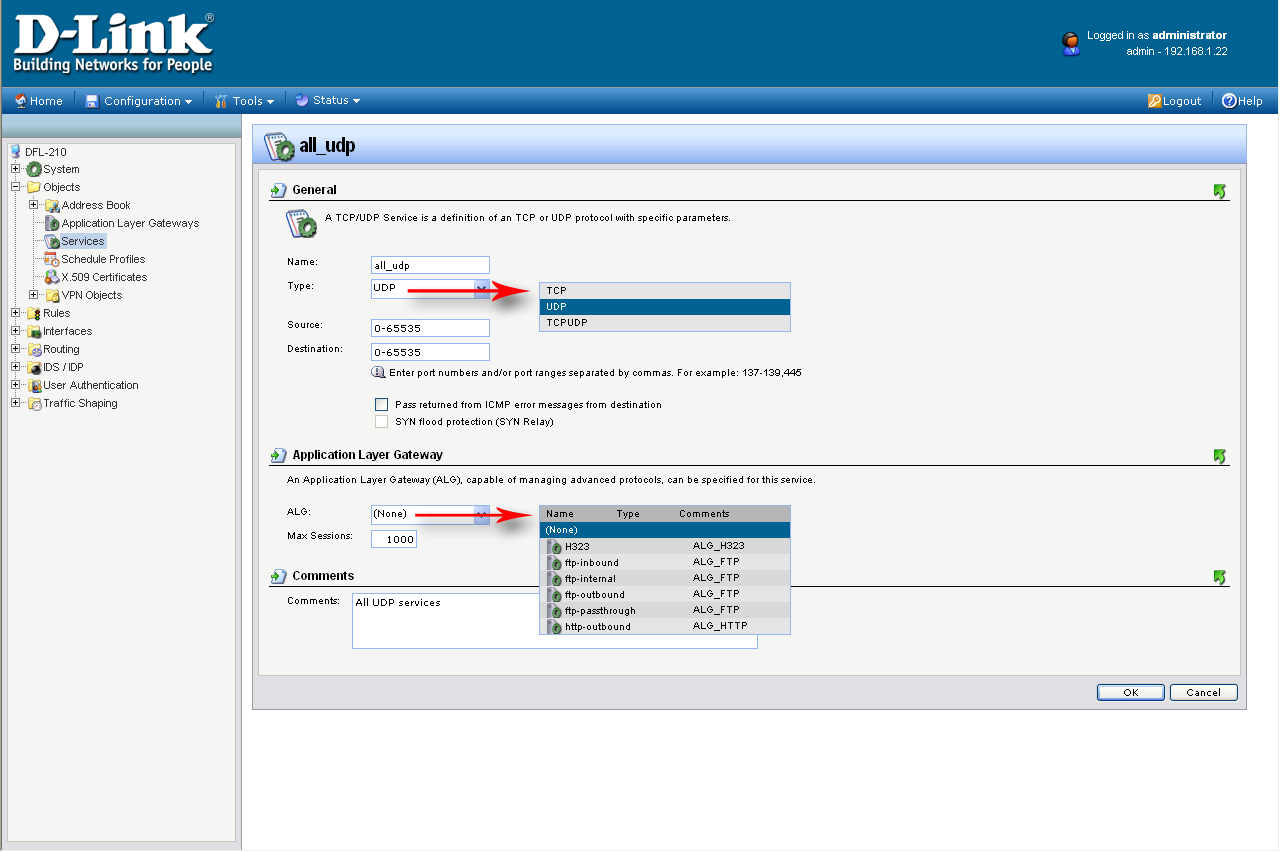Screen dimensions: 1280x852
Task: Expand the Routing tree node
Action: [16, 349]
